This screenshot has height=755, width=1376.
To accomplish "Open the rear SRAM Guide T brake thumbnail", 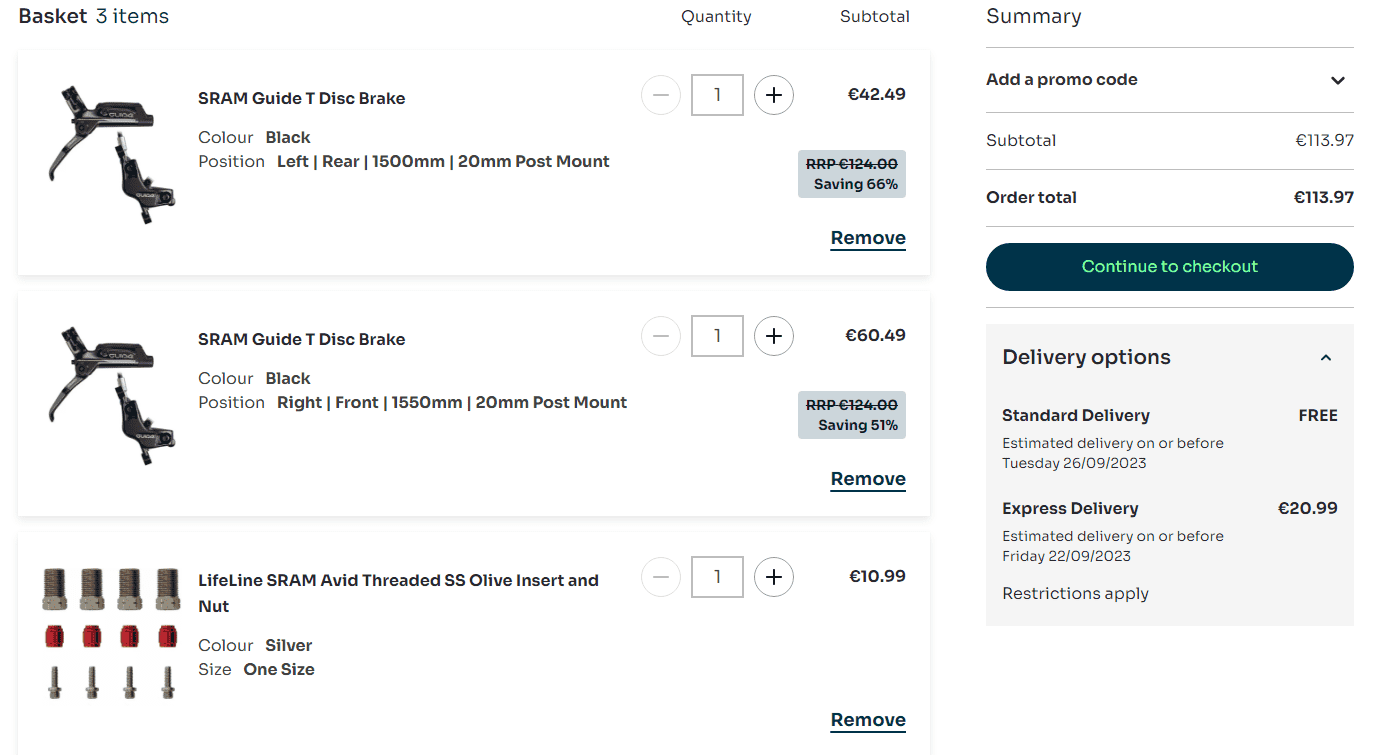I will pyautogui.click(x=111, y=152).
